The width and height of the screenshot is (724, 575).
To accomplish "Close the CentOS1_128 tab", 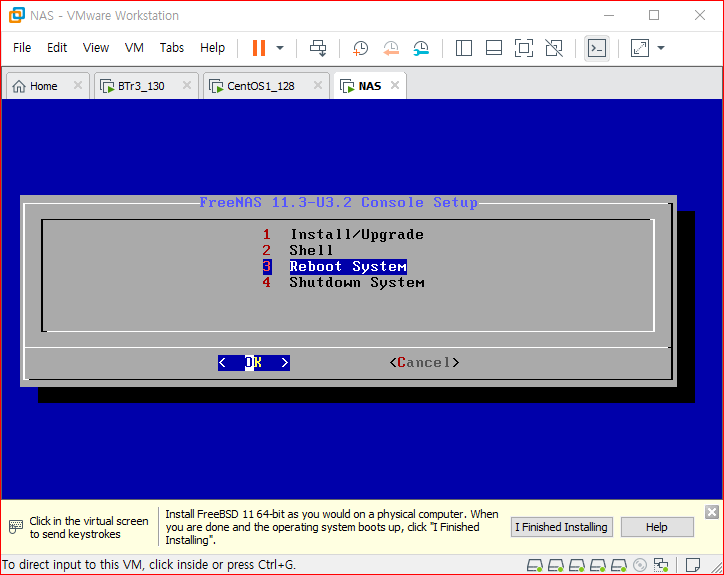I will (x=318, y=85).
